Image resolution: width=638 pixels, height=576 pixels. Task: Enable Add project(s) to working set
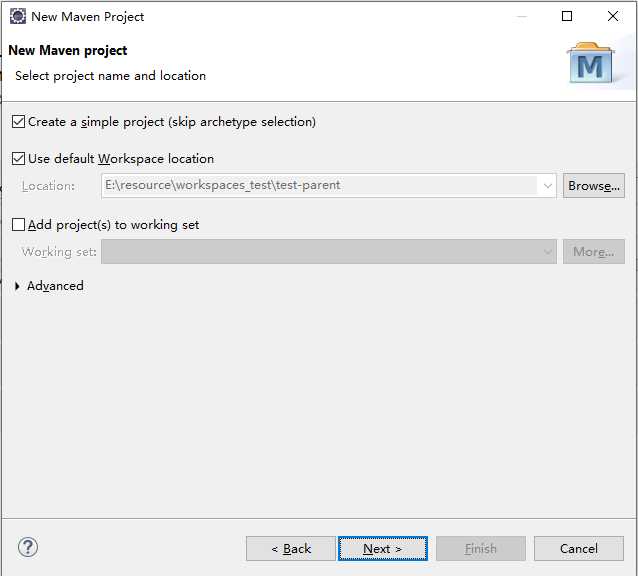18,225
